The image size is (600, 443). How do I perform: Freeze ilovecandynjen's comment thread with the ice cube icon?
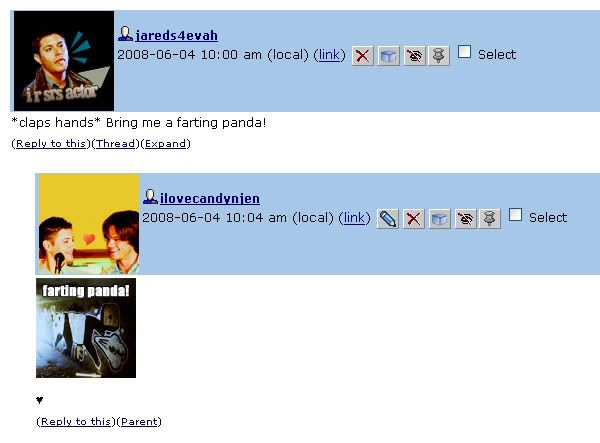439,219
